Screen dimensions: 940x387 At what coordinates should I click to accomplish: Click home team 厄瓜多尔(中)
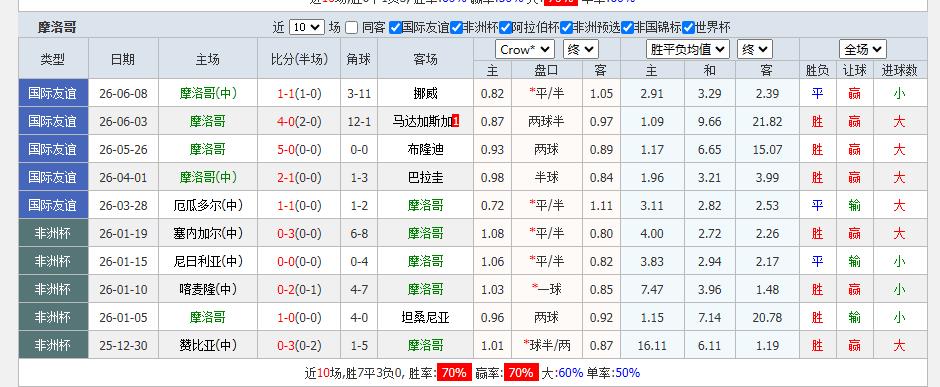208,205
